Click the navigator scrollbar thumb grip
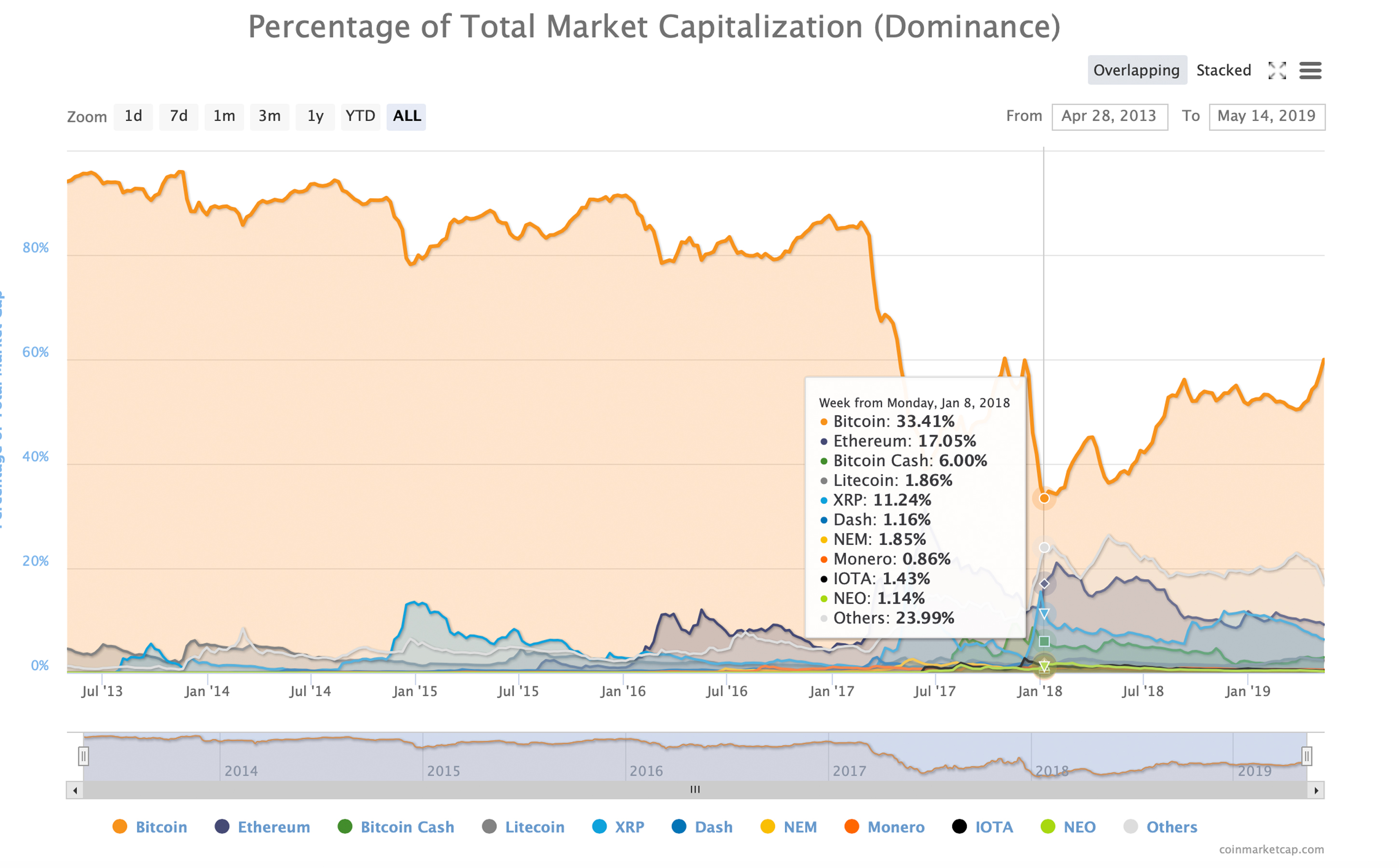 pos(695,789)
